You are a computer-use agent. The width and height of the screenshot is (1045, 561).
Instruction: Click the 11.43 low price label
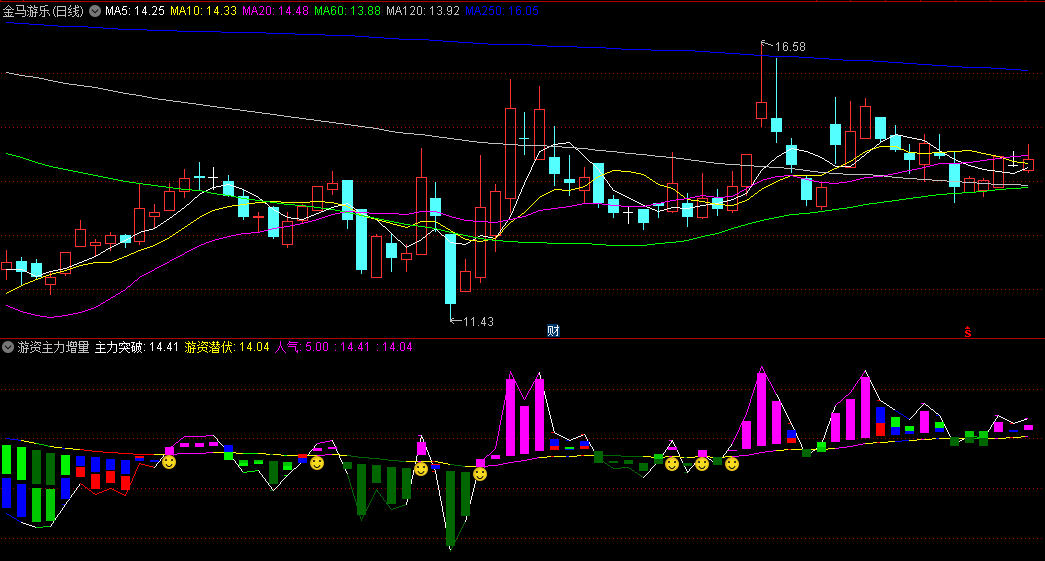pyautogui.click(x=479, y=321)
